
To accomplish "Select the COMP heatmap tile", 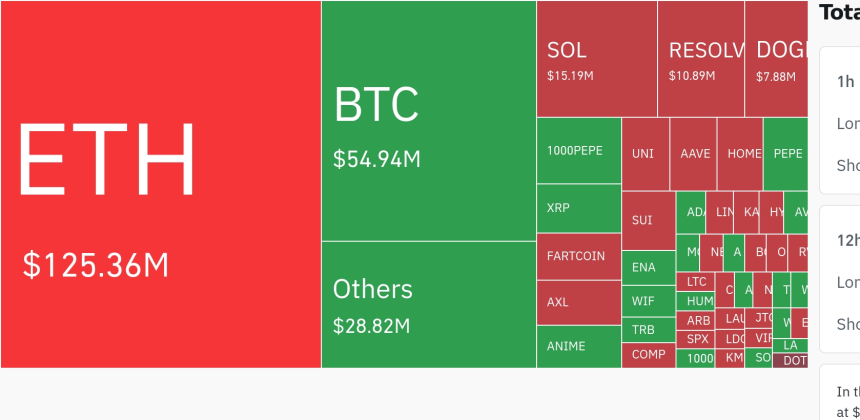I will point(649,355).
